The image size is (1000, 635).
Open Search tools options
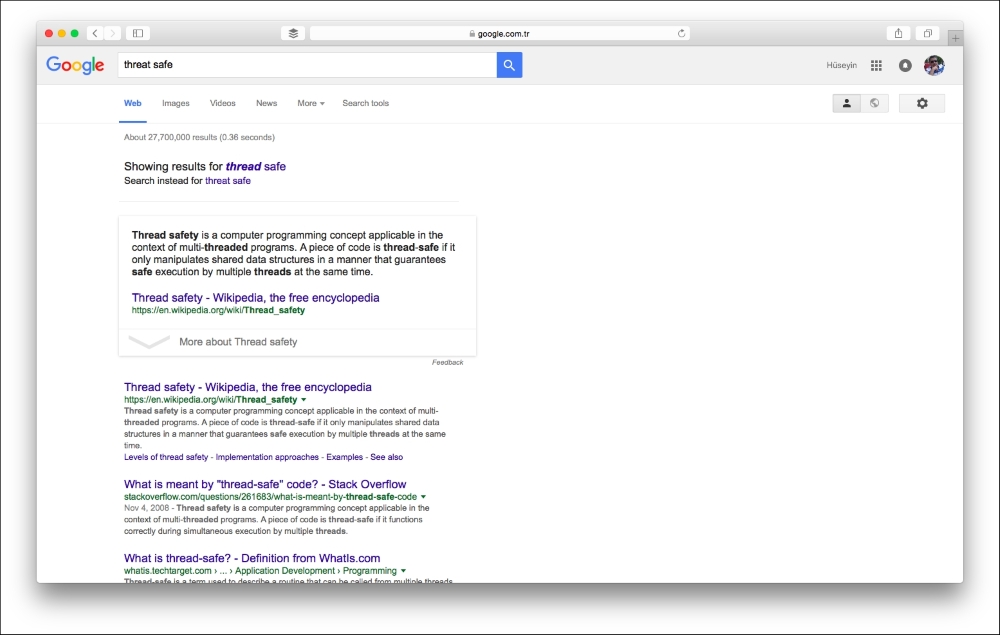(x=365, y=103)
